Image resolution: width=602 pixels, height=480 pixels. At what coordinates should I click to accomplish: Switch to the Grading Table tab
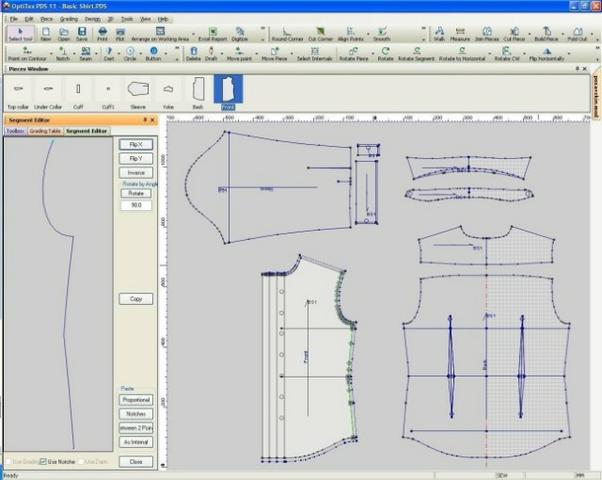45,131
